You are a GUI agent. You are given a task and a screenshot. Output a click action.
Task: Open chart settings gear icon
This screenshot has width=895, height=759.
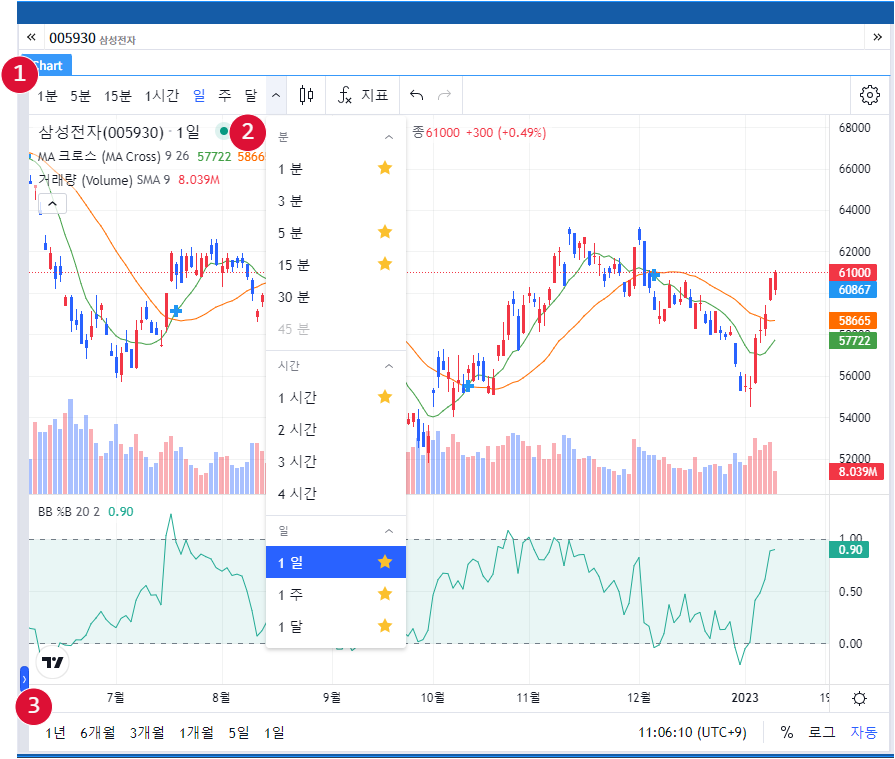(x=869, y=96)
